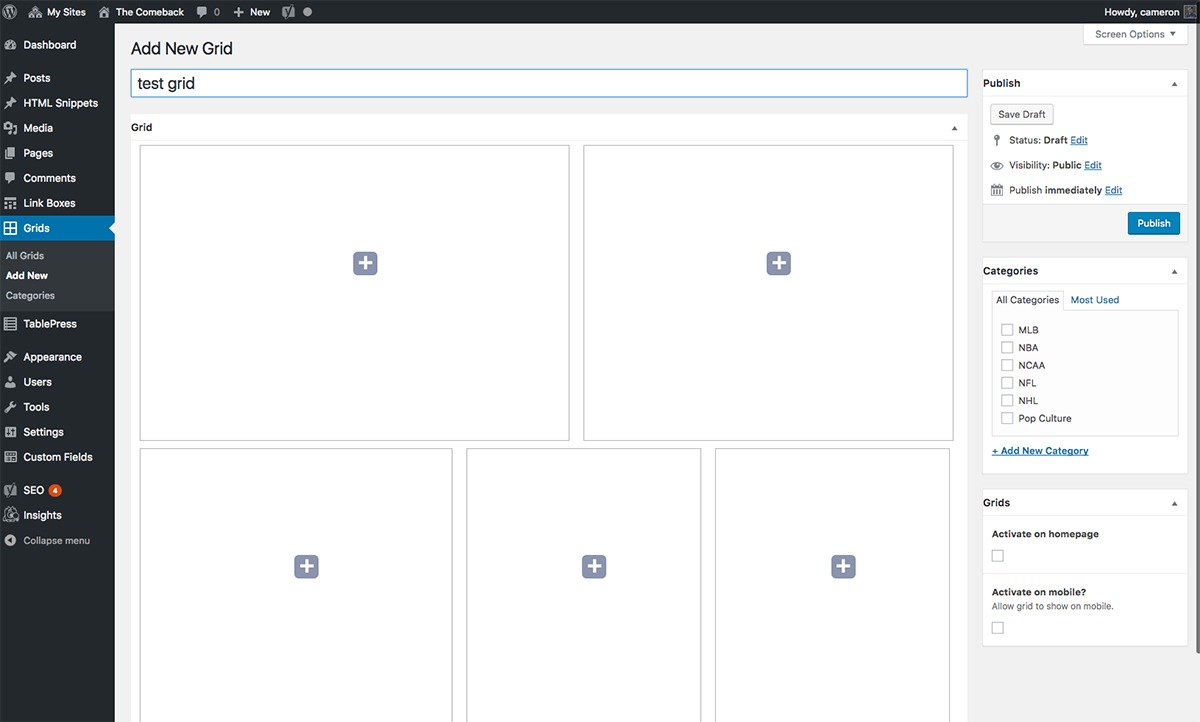The height and width of the screenshot is (722, 1200).
Task: Collapse the Publish panel
Action: (x=1174, y=84)
